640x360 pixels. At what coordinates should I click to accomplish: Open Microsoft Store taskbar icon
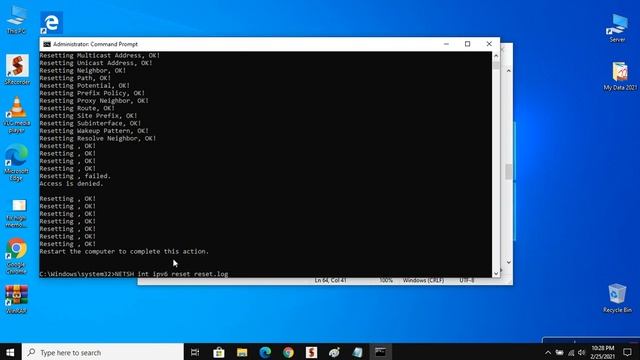(219, 352)
